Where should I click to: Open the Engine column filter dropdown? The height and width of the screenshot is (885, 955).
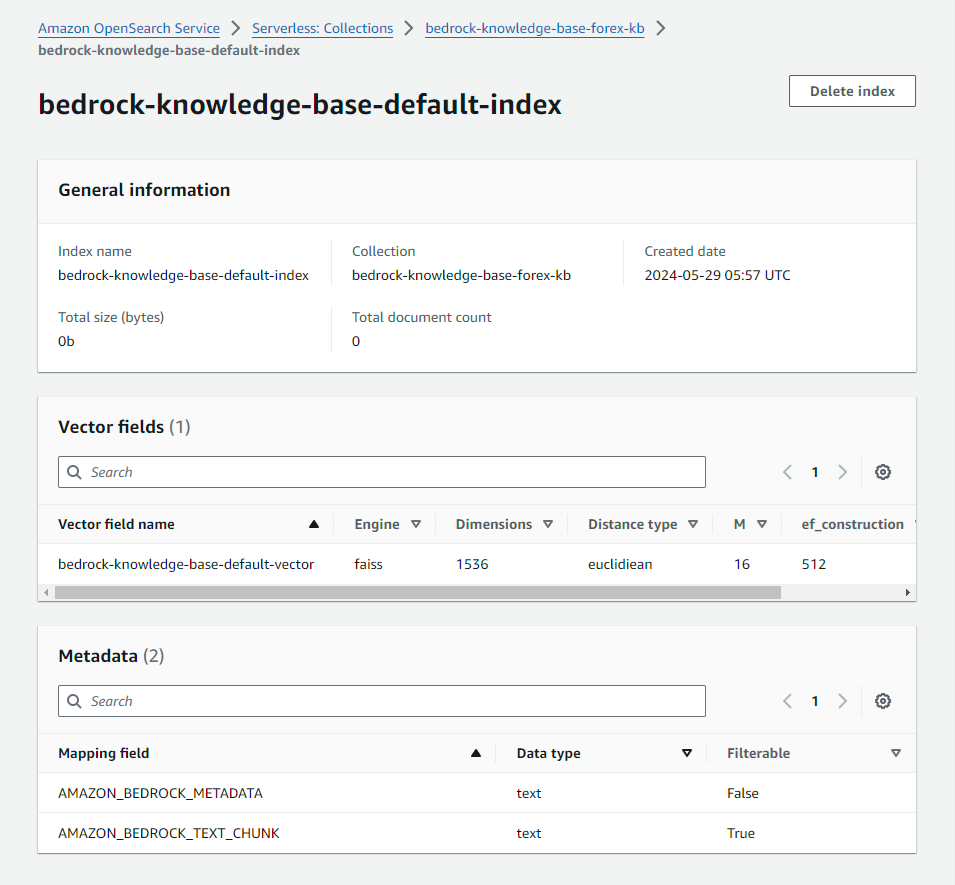(416, 523)
